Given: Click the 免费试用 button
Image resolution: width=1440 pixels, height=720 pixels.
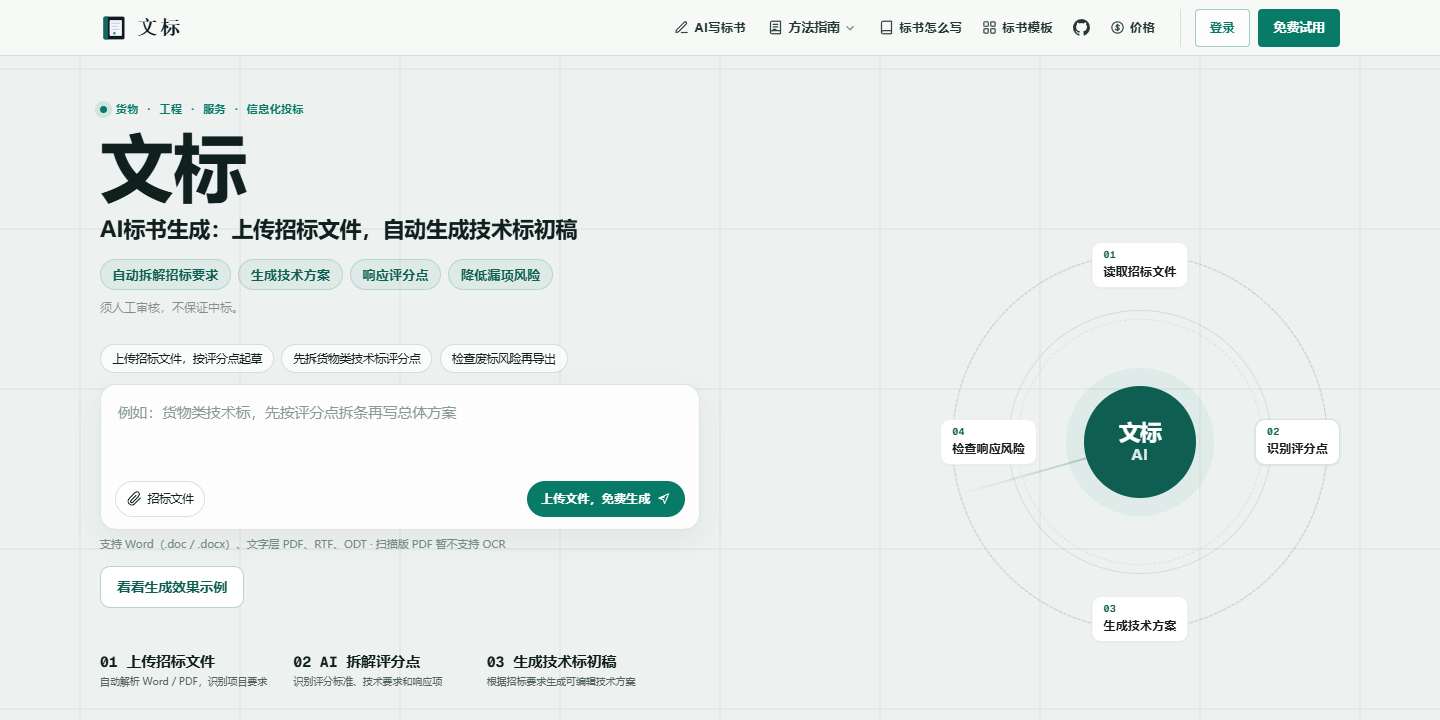Looking at the screenshot, I should (x=1299, y=28).
